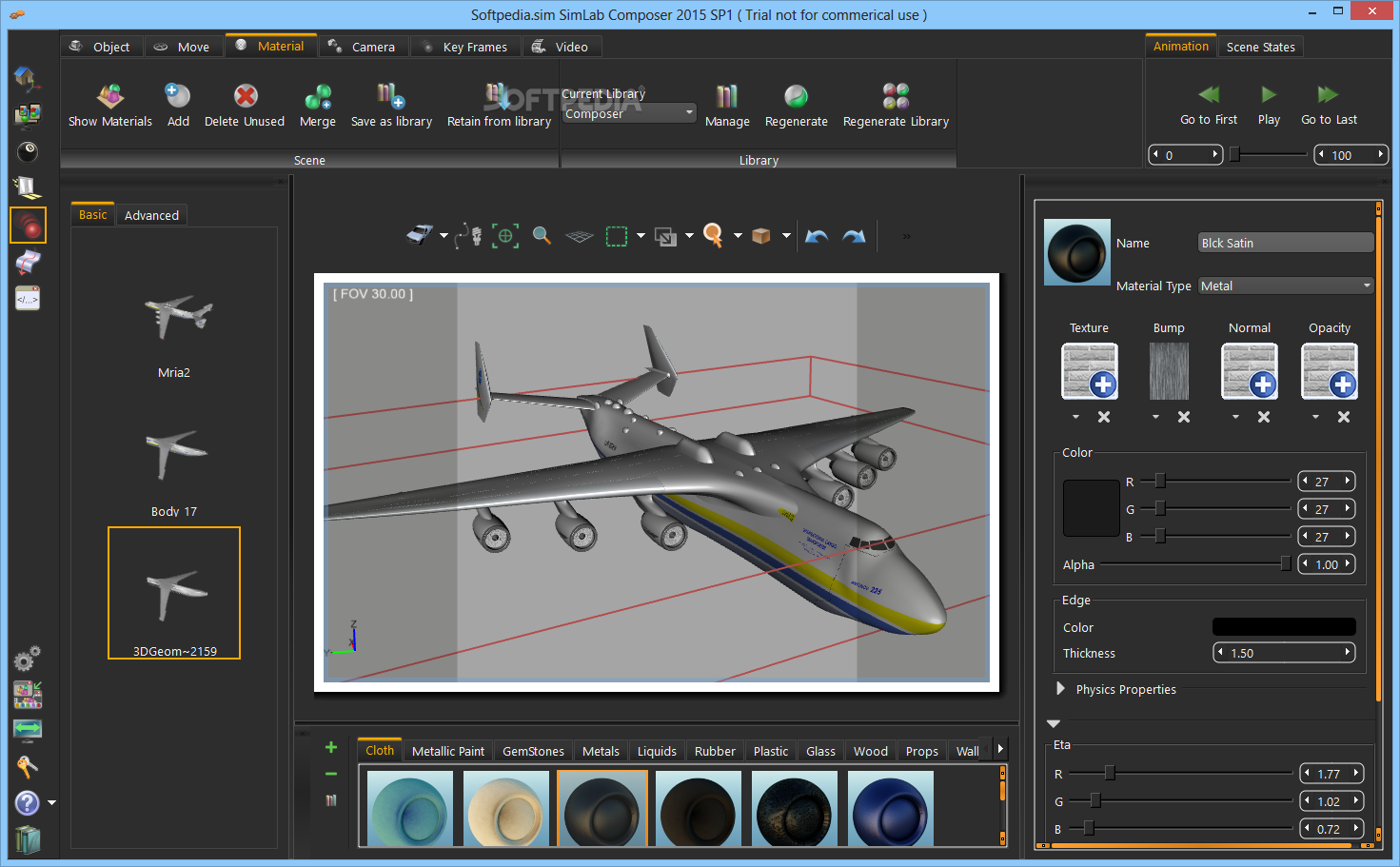Click the Edge Color black swatch
The height and width of the screenshot is (867, 1400).
(1284, 626)
